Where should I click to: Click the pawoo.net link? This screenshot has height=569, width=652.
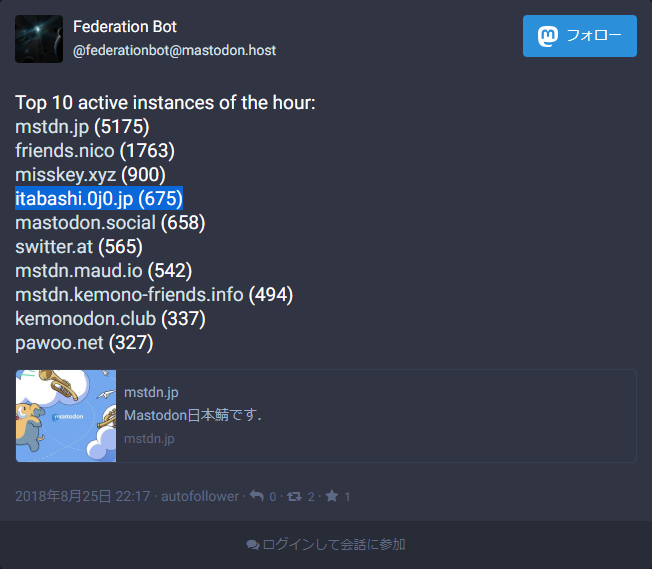coord(59,343)
